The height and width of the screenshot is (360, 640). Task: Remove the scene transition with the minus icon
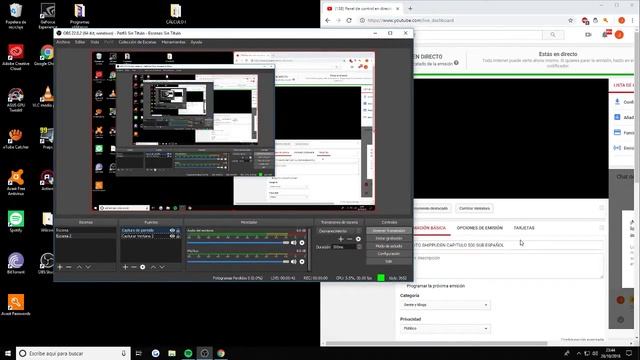click(349, 239)
